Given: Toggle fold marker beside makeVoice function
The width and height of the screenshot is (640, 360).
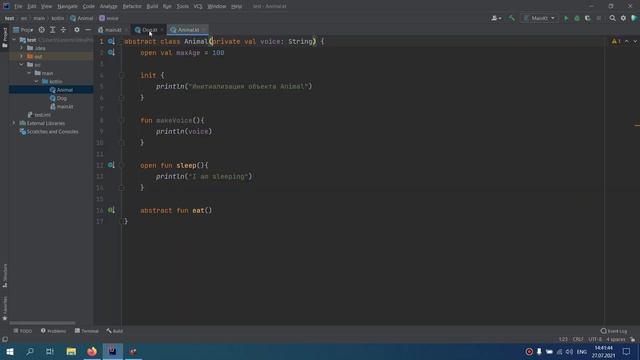Looking at the screenshot, I should 122,120.
